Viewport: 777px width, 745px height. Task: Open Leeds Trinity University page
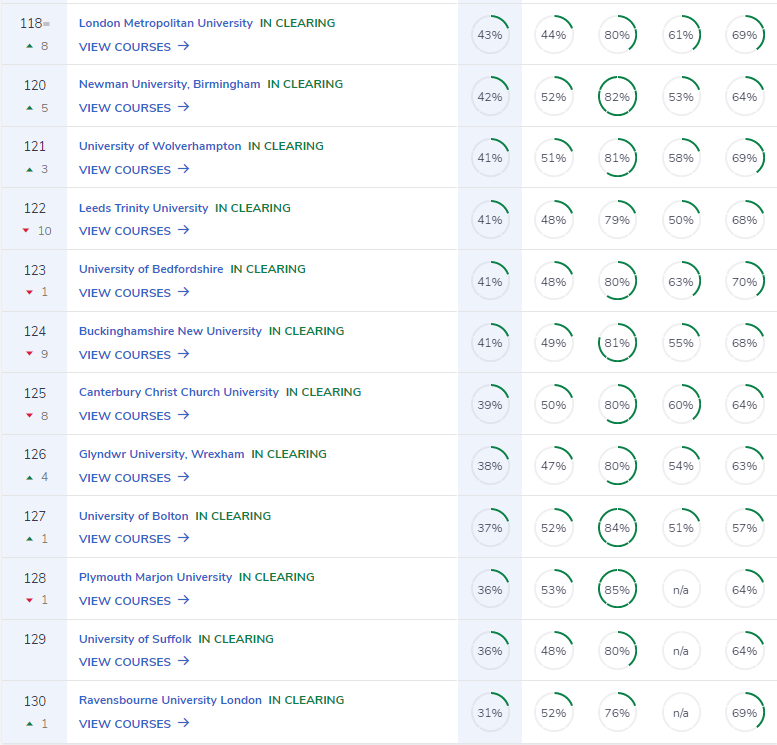(x=143, y=208)
